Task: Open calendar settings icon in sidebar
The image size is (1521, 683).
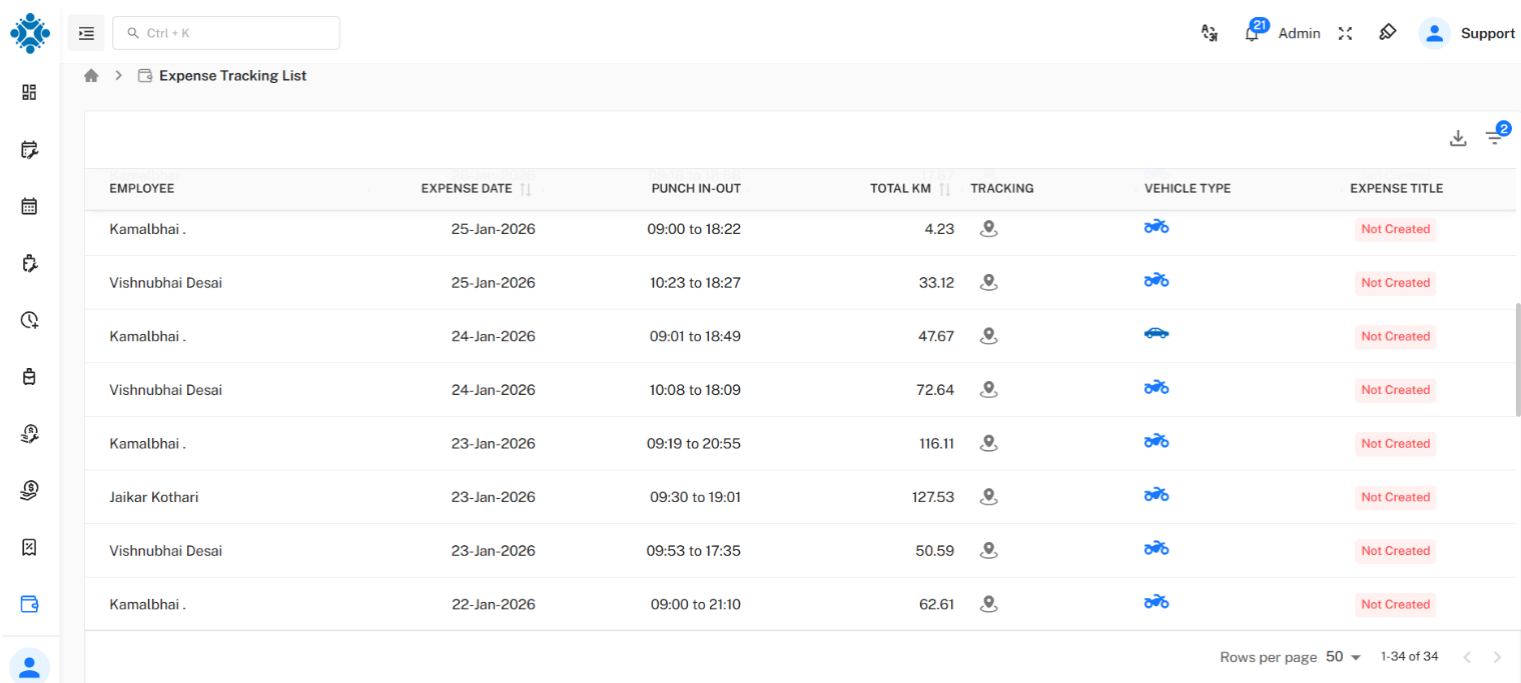Action: tap(29, 150)
